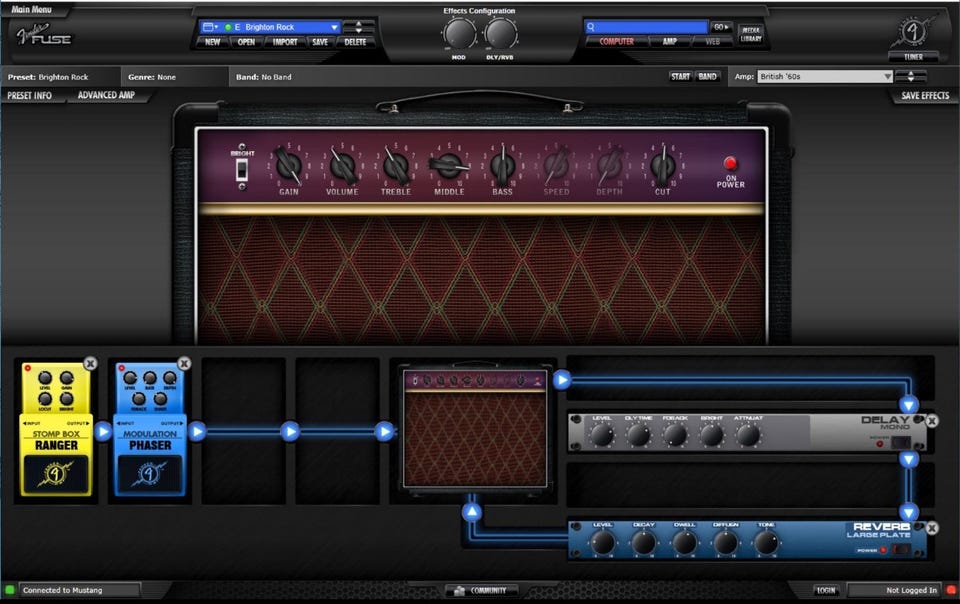Click the Band button

(707, 76)
